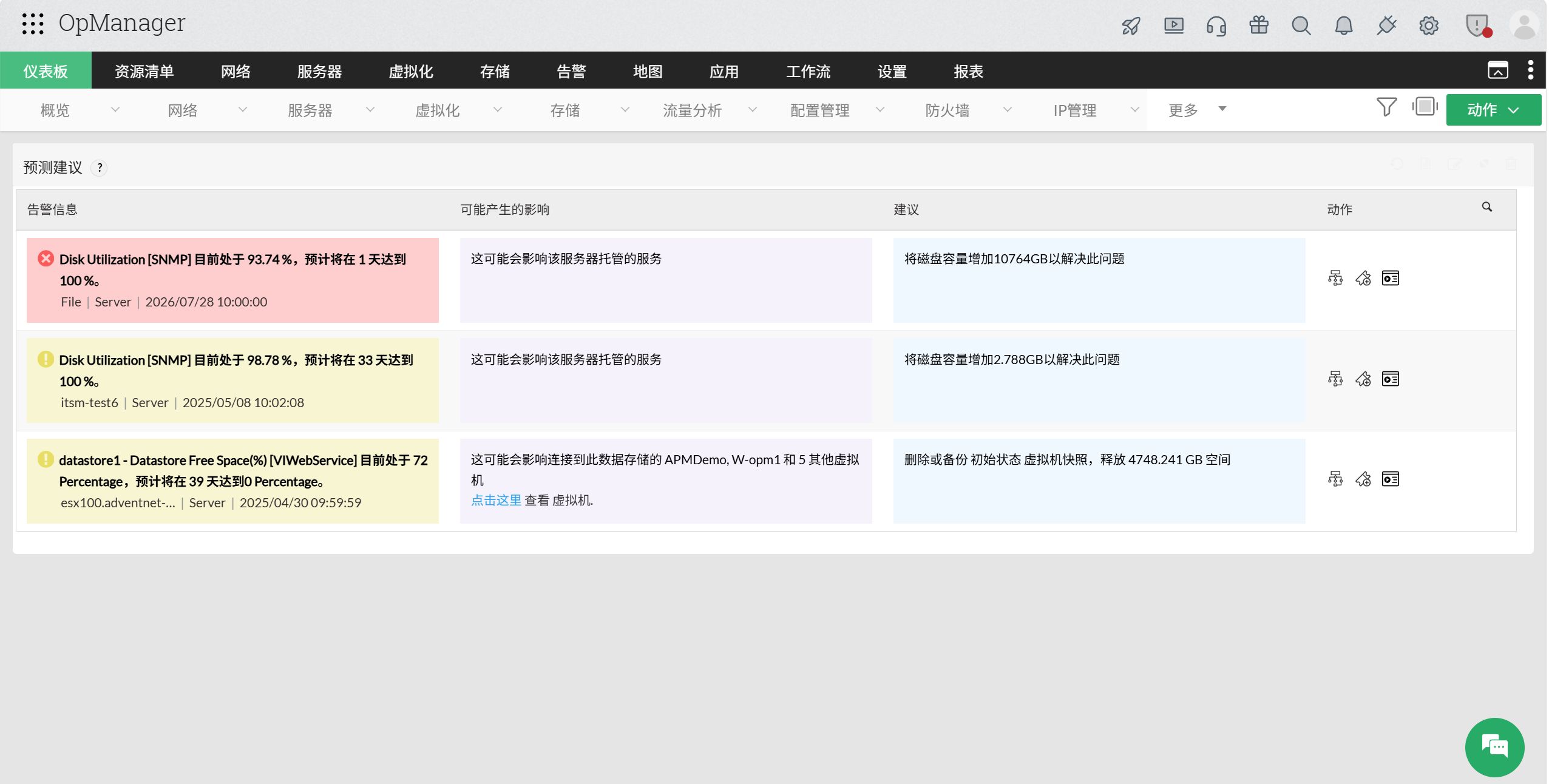The width and height of the screenshot is (1549, 784).
Task: Open the red Disk Utilization 93.74% alarm
Action: pyautogui.click(x=232, y=269)
